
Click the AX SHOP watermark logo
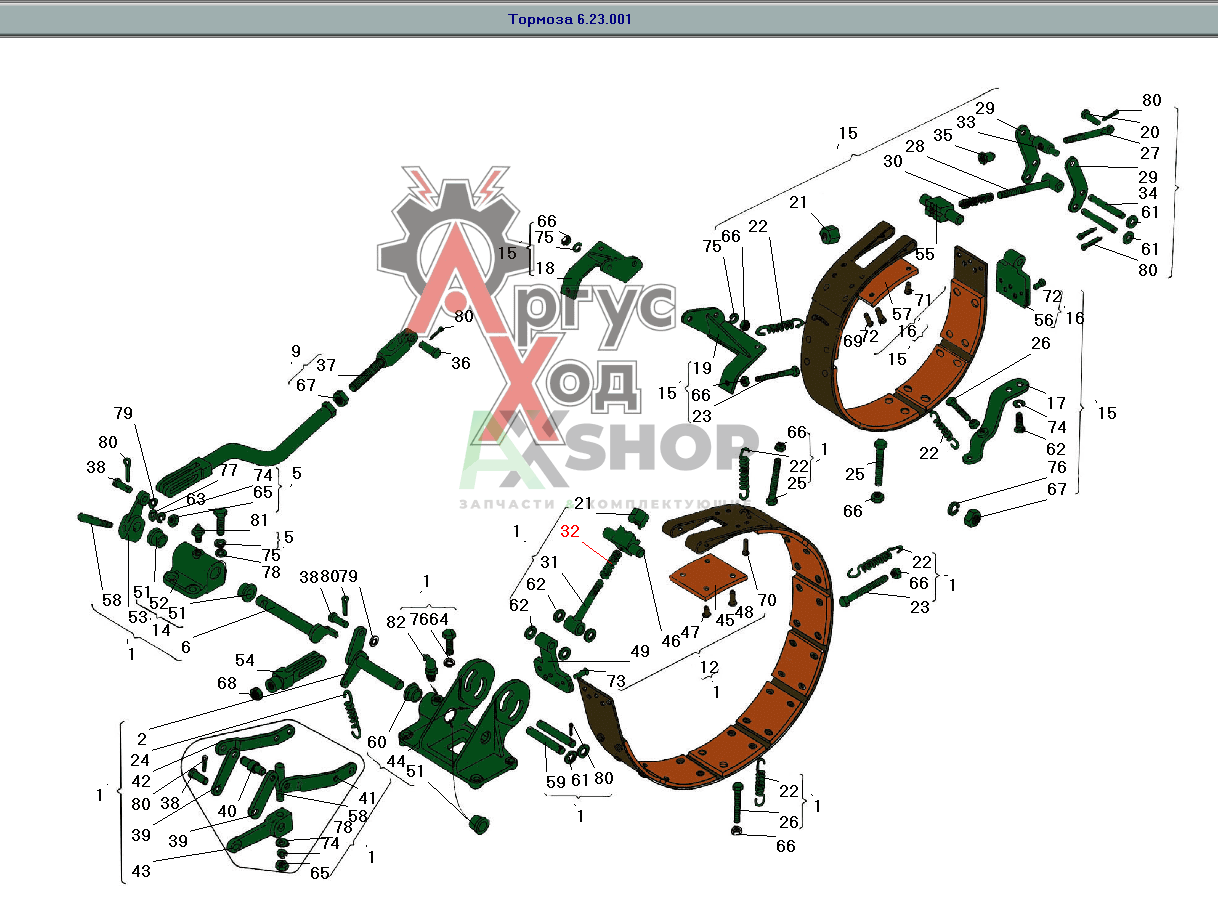610,445
